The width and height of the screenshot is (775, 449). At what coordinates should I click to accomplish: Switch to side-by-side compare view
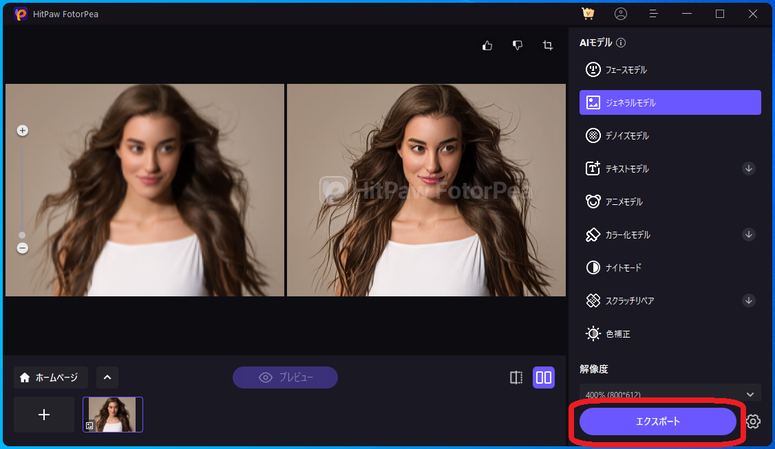coord(544,378)
